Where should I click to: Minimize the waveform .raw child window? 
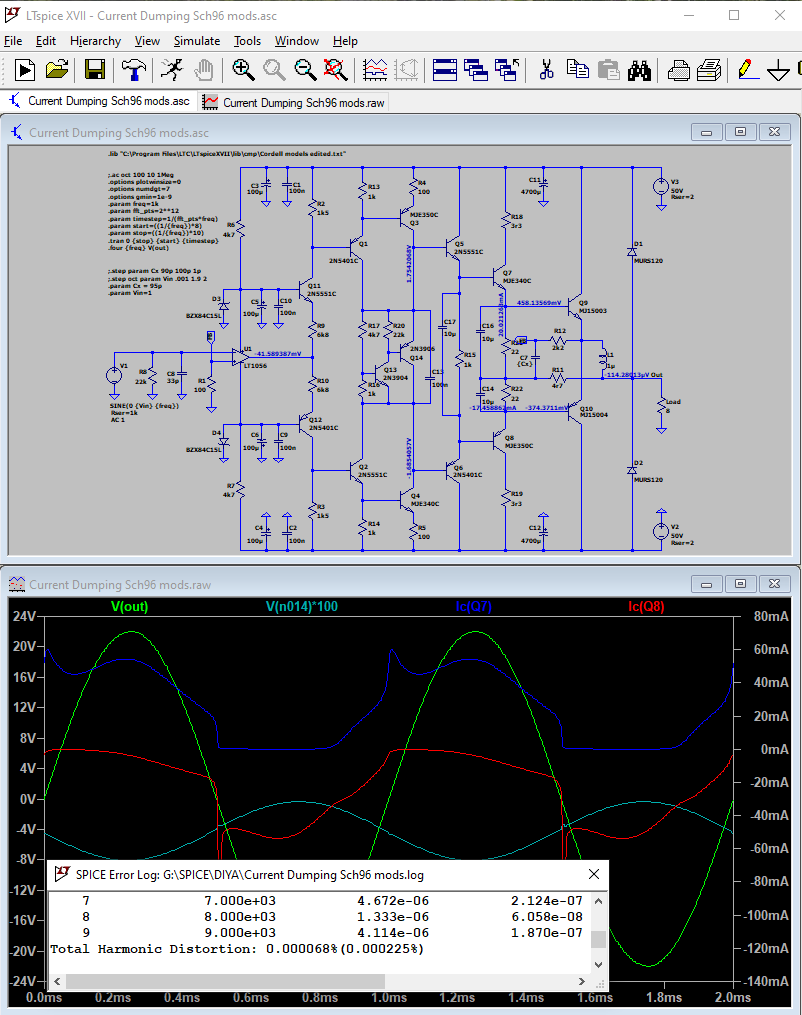[x=707, y=584]
